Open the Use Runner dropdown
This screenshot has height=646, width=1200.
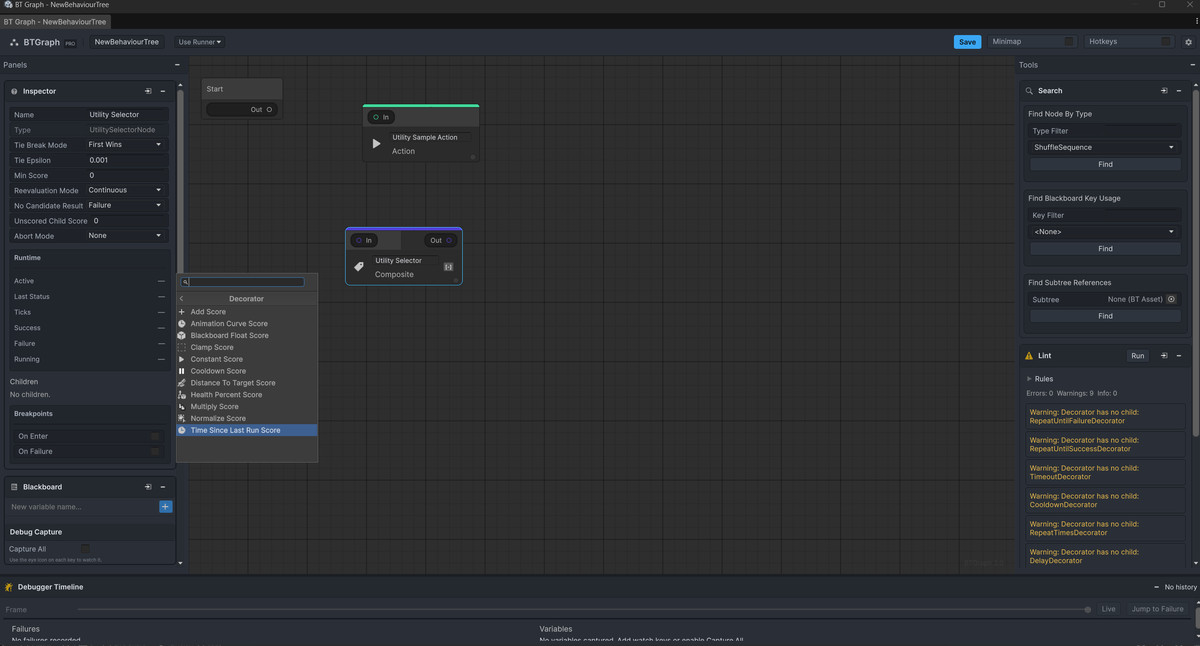click(200, 42)
